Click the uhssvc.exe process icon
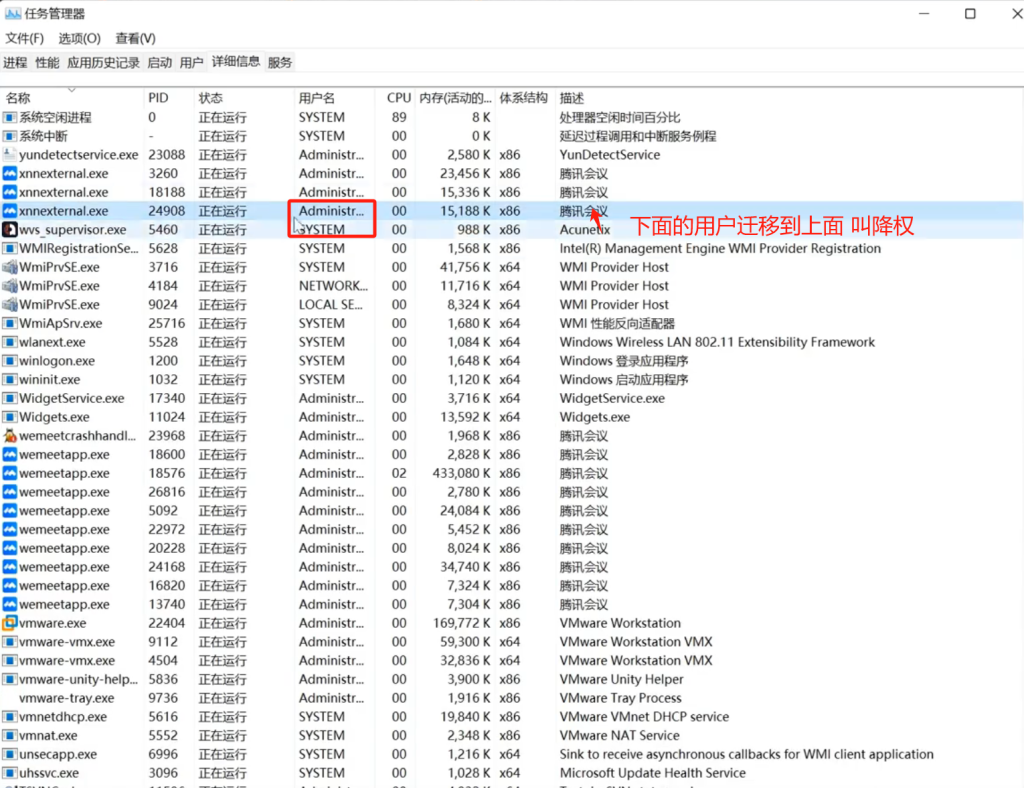The height and width of the screenshot is (788, 1024). (9, 773)
